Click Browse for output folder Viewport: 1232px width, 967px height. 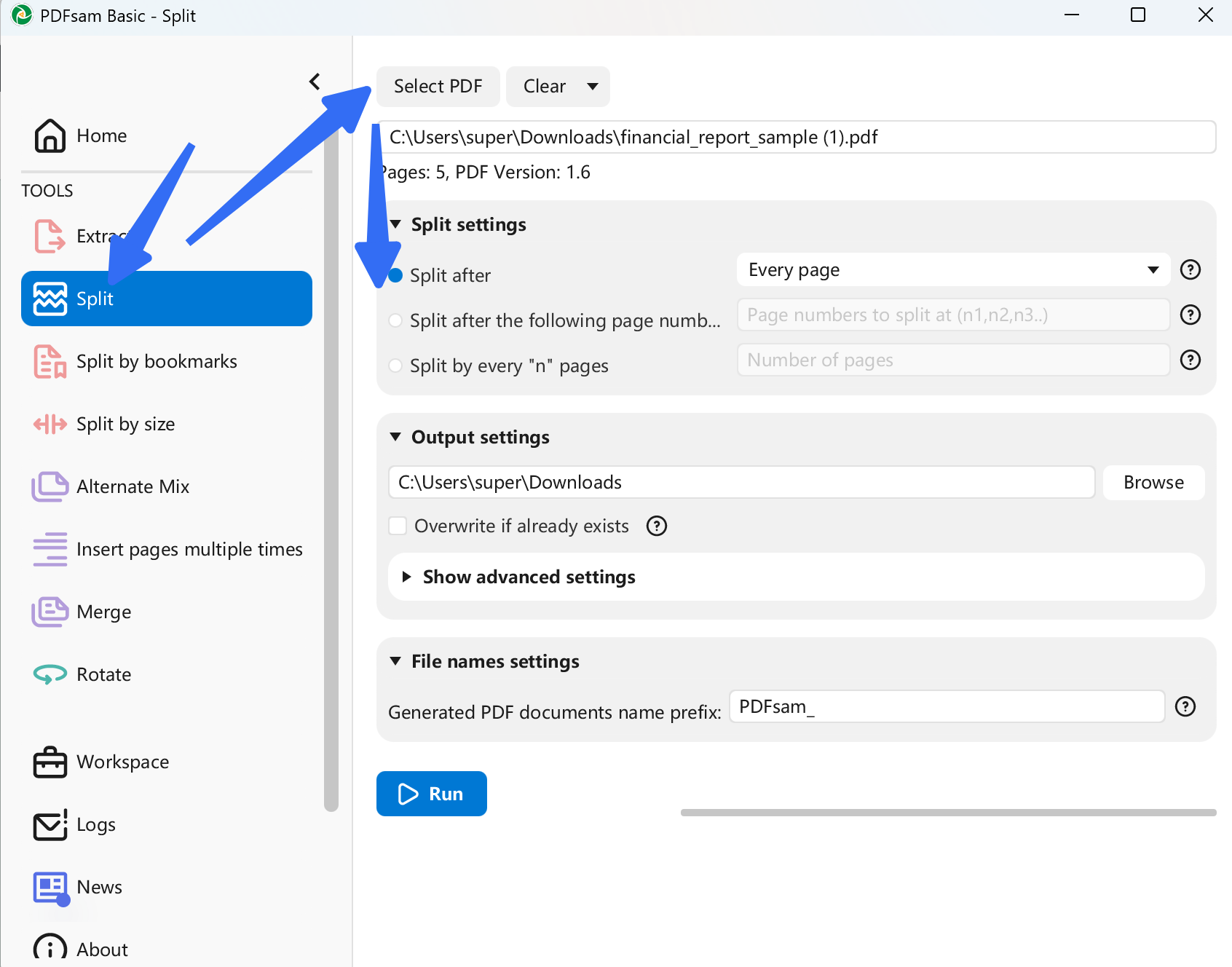tap(1153, 482)
